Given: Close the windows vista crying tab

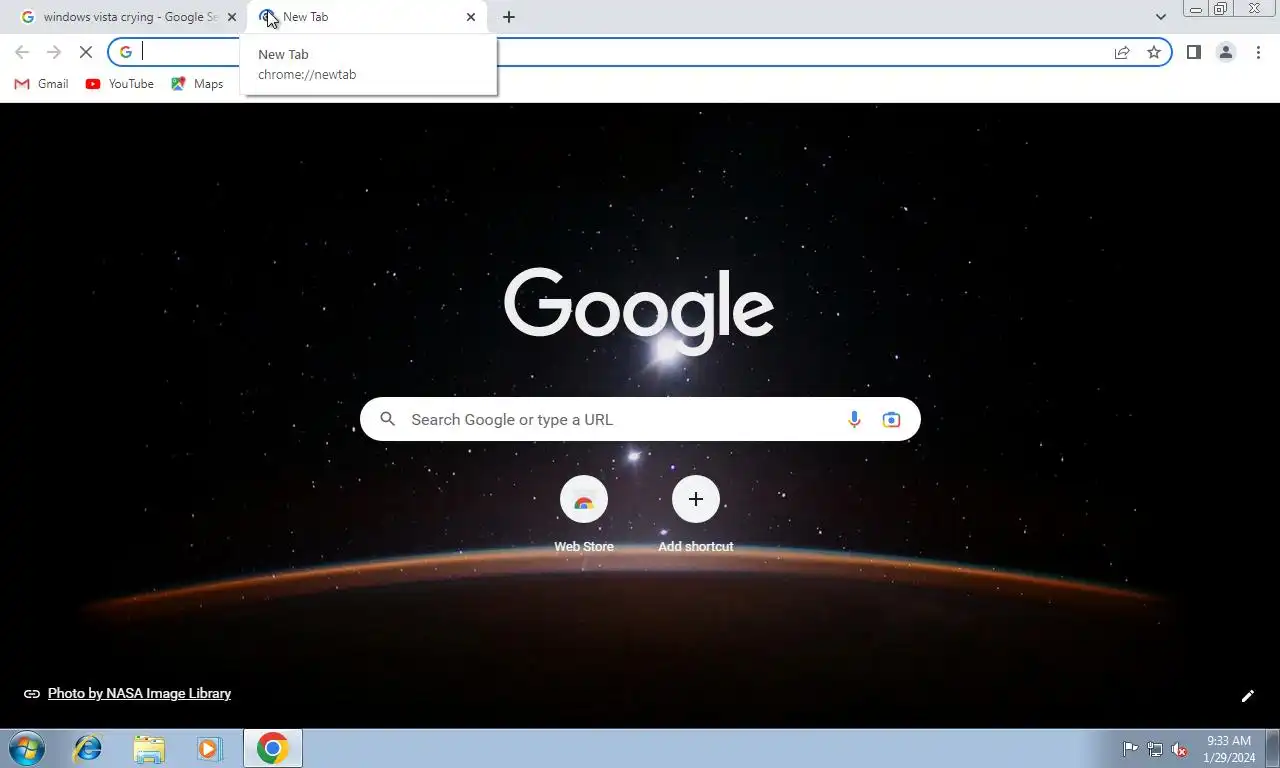Looking at the screenshot, I should coord(232,17).
